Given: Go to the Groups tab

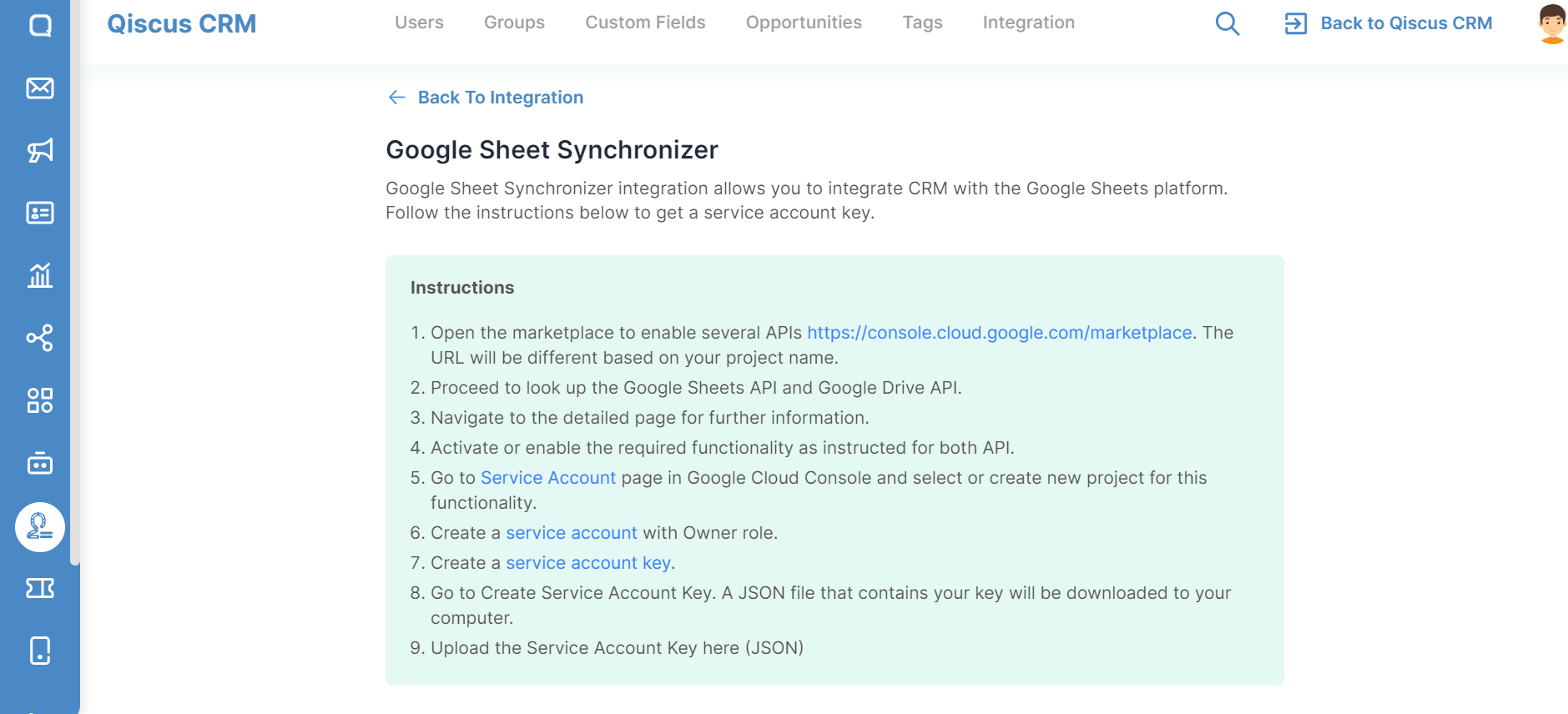Looking at the screenshot, I should [x=514, y=23].
